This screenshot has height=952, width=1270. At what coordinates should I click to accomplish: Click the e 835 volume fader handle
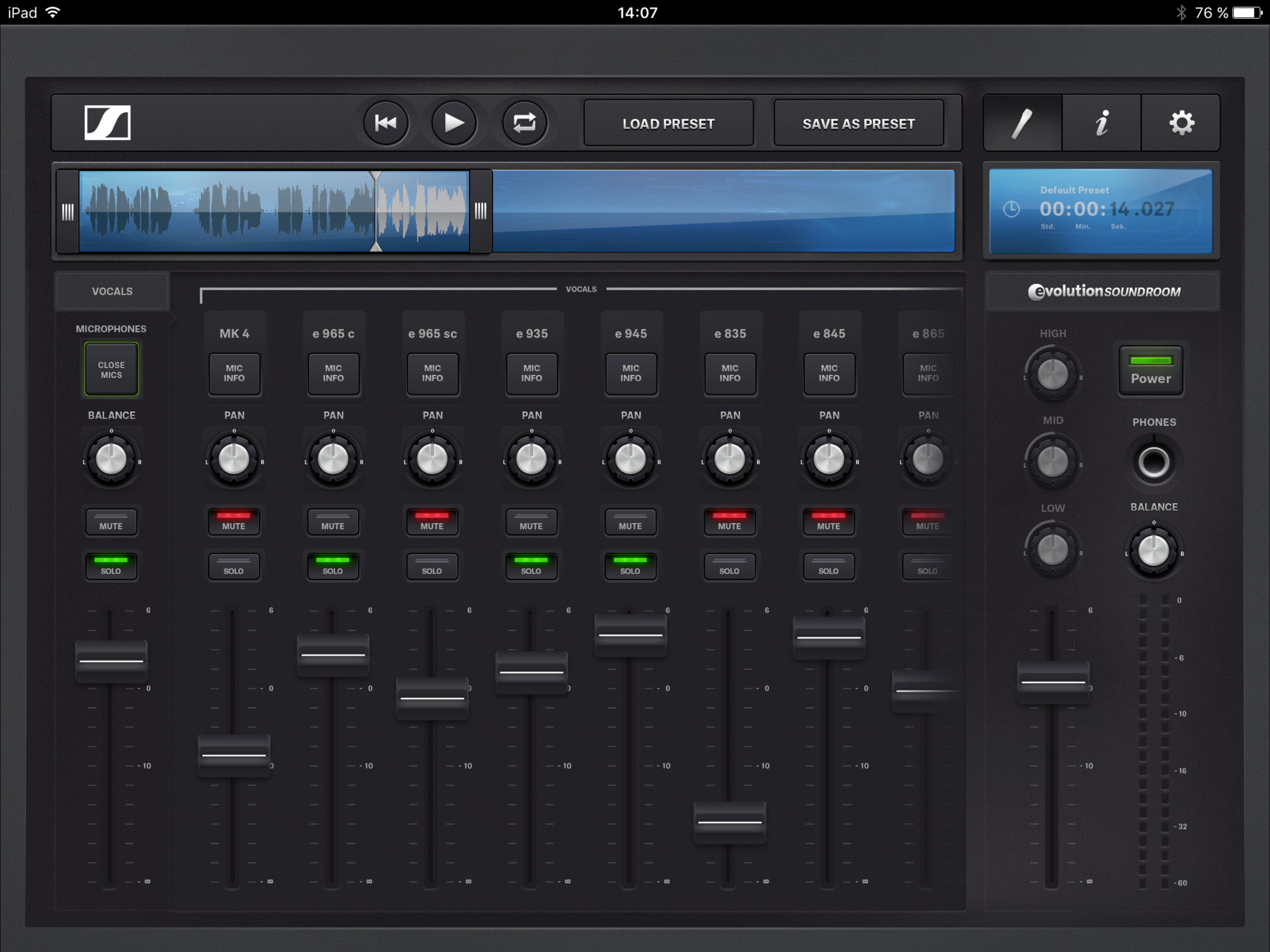pos(730,822)
